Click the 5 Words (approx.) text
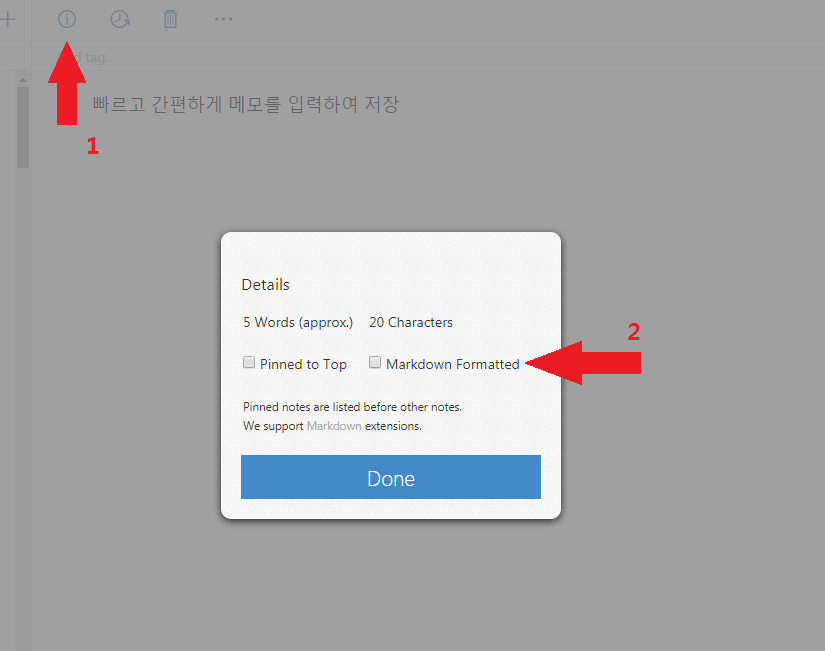 pyautogui.click(x=298, y=322)
